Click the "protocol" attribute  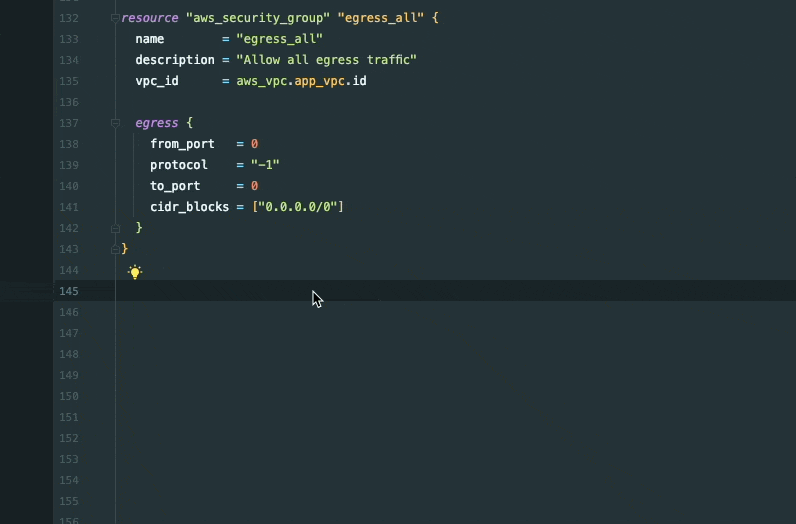tap(179, 165)
